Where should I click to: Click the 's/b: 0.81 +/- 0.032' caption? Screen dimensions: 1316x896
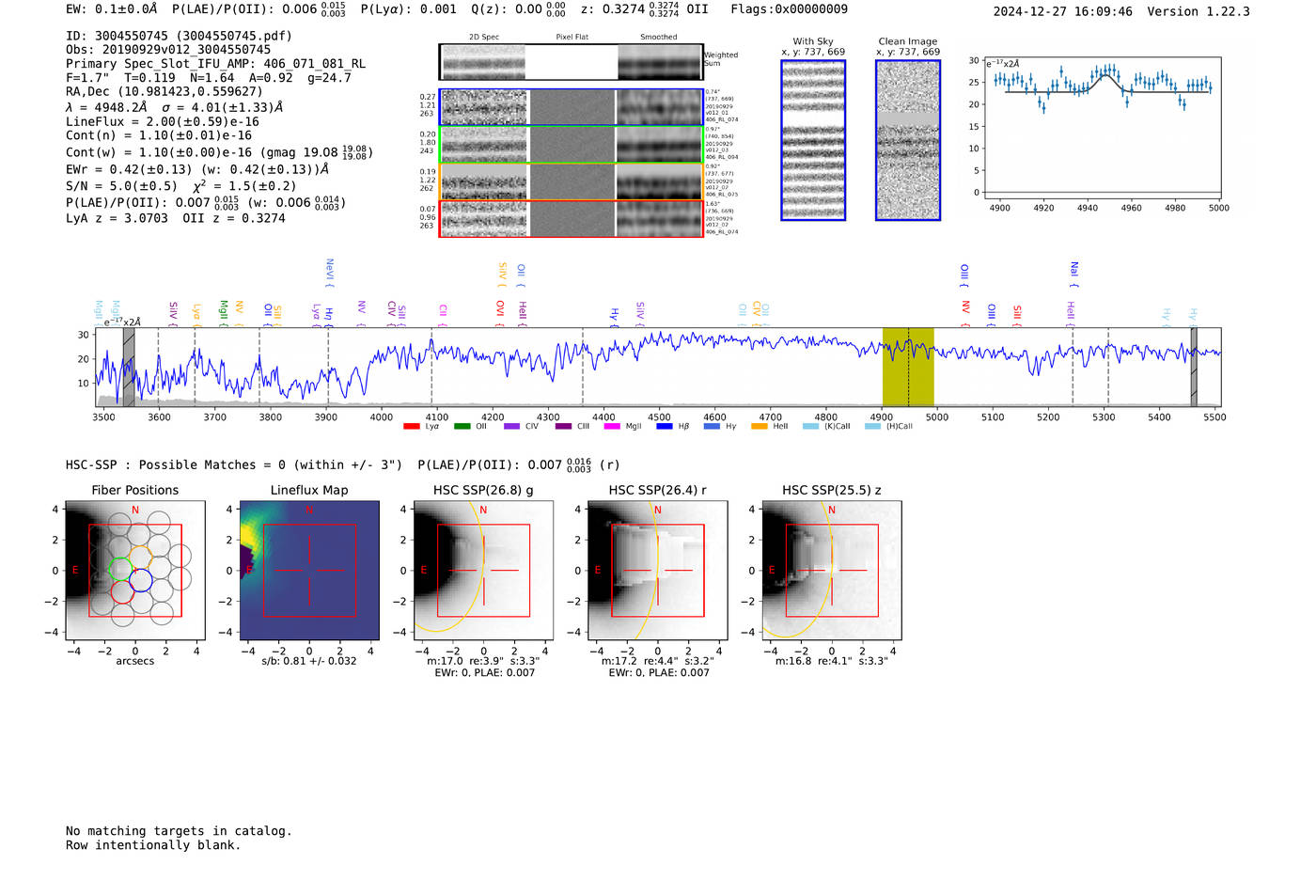coord(309,661)
